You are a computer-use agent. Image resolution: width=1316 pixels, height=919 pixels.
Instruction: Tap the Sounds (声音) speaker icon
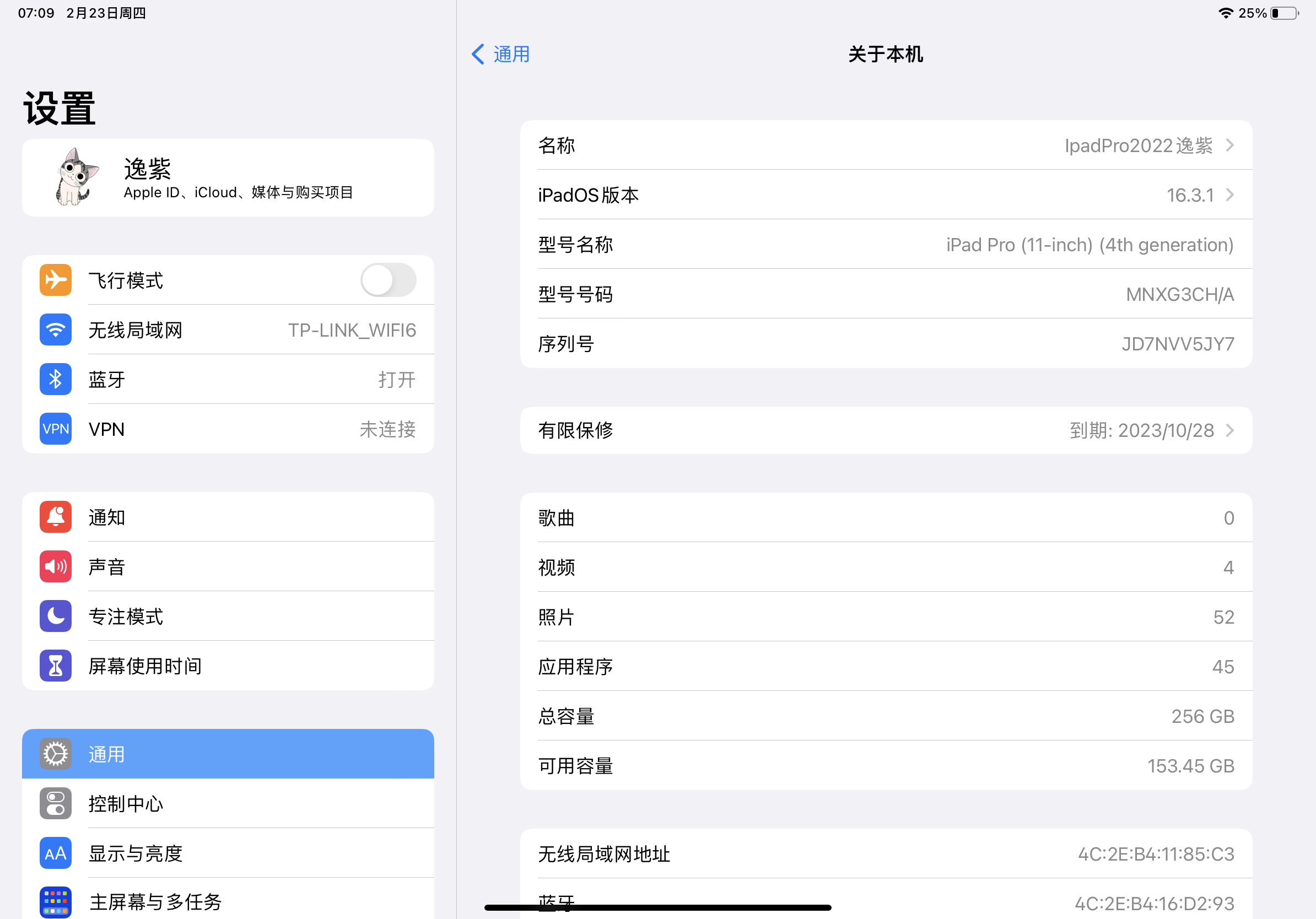[56, 566]
